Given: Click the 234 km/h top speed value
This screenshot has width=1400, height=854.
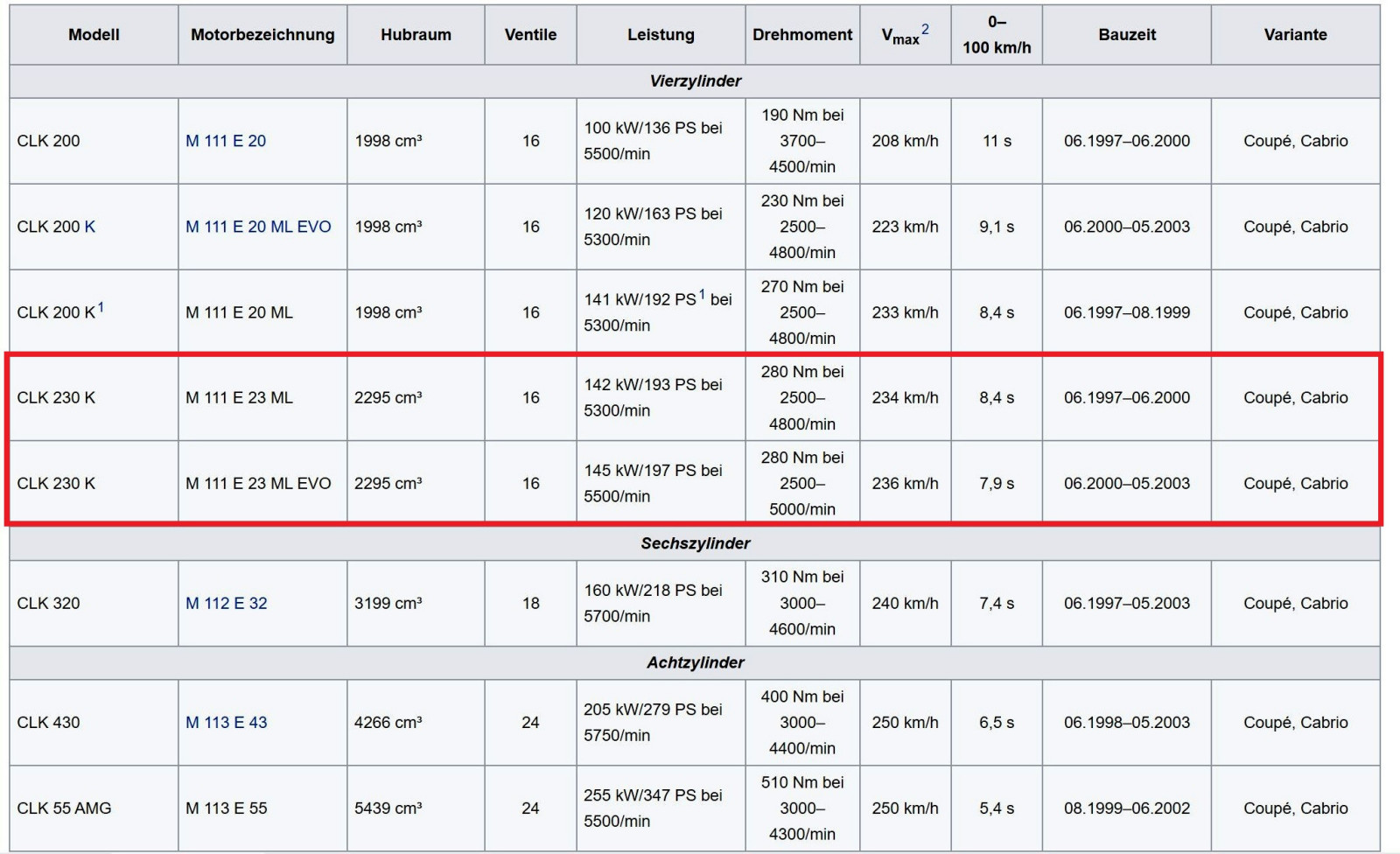Looking at the screenshot, I should (905, 397).
